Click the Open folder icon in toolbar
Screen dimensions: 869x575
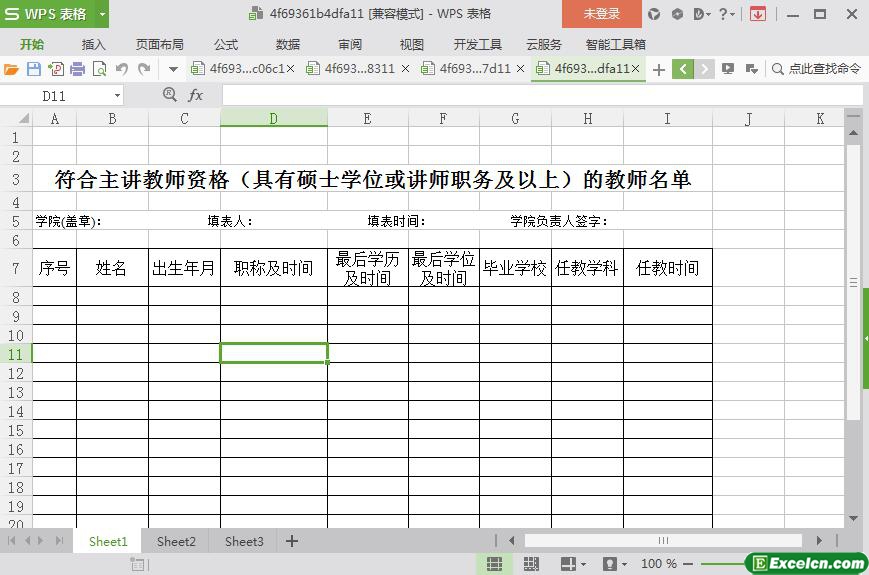[11, 69]
